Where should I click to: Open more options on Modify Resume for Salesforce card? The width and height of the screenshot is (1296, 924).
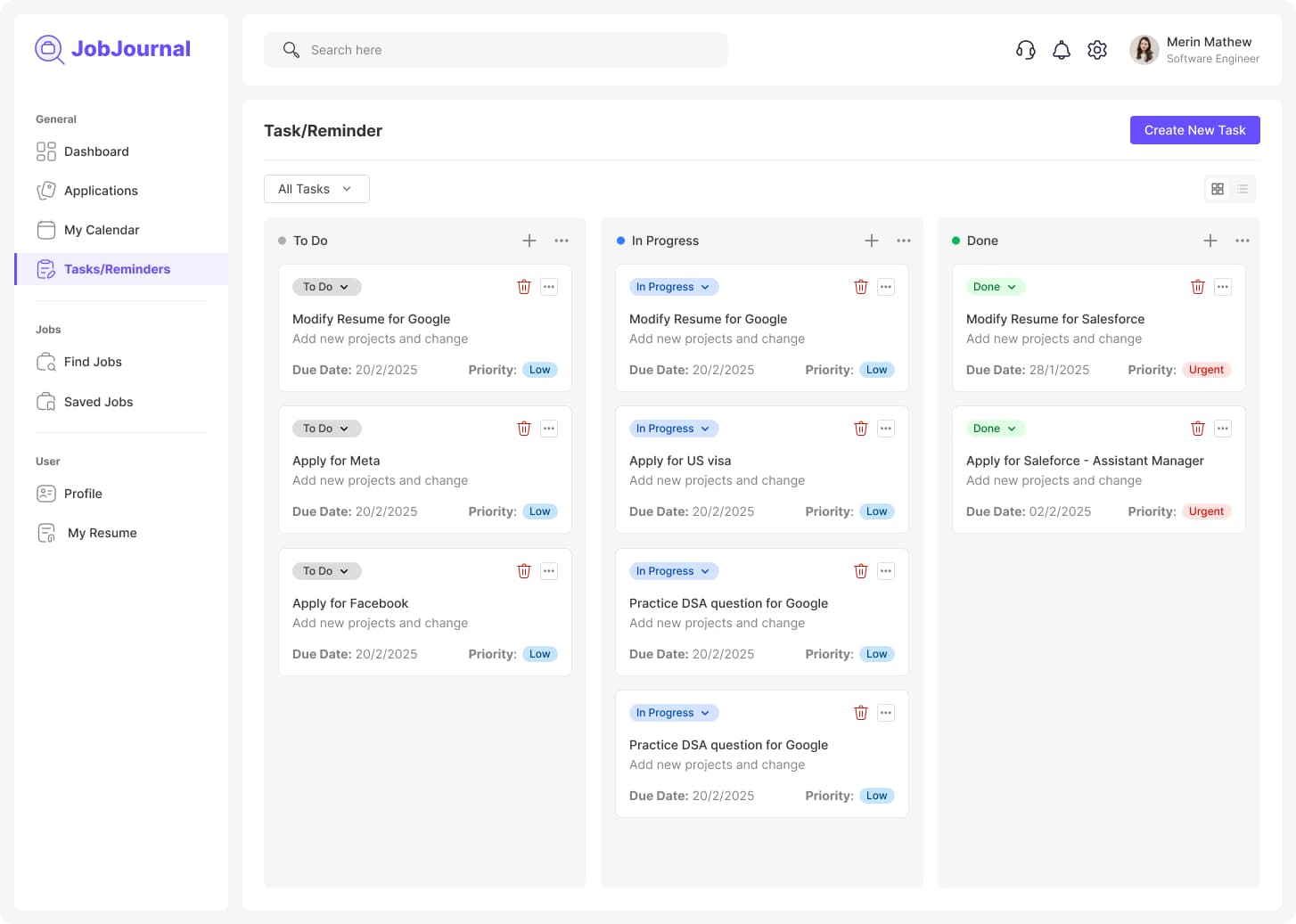[x=1223, y=287]
